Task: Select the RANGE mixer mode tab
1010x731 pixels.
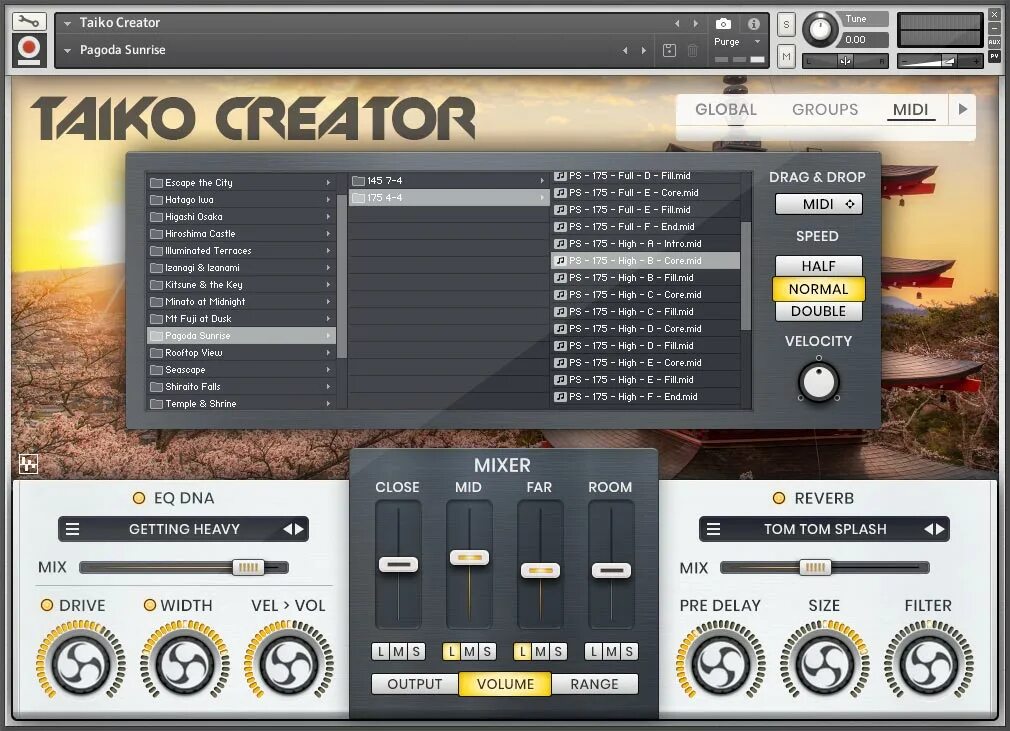Action: pos(595,684)
